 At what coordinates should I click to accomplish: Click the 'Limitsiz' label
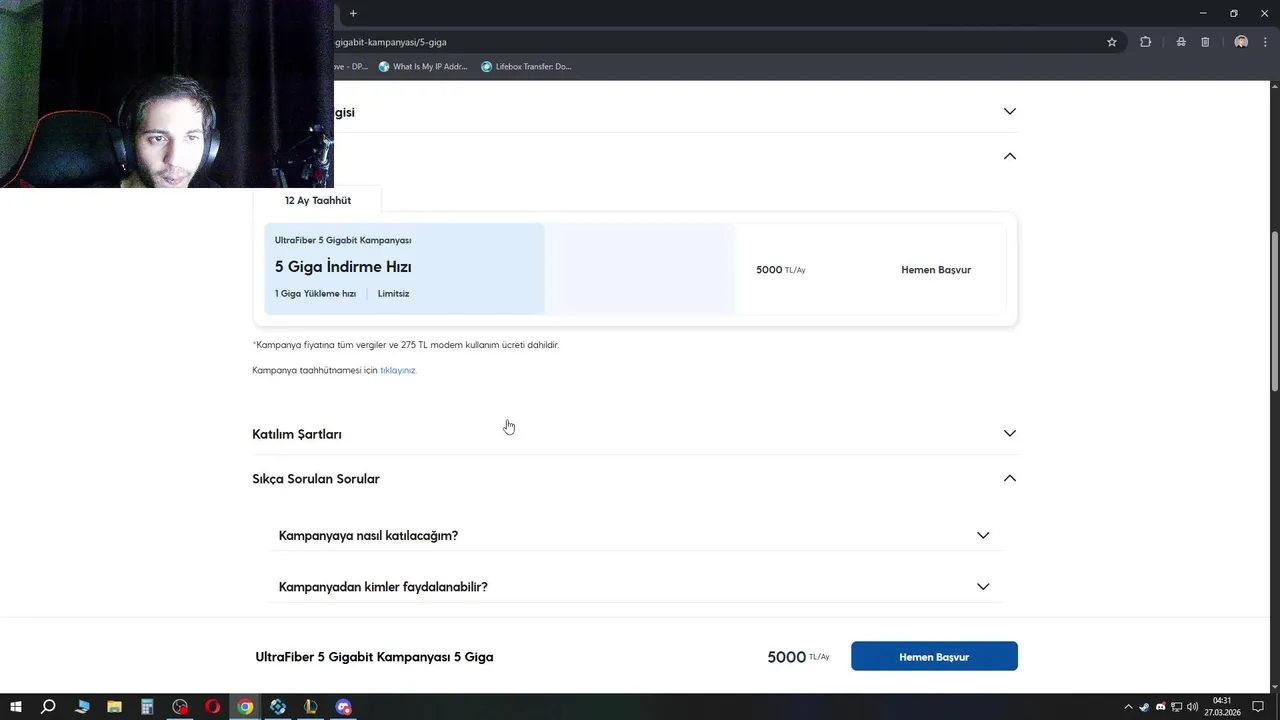(393, 294)
